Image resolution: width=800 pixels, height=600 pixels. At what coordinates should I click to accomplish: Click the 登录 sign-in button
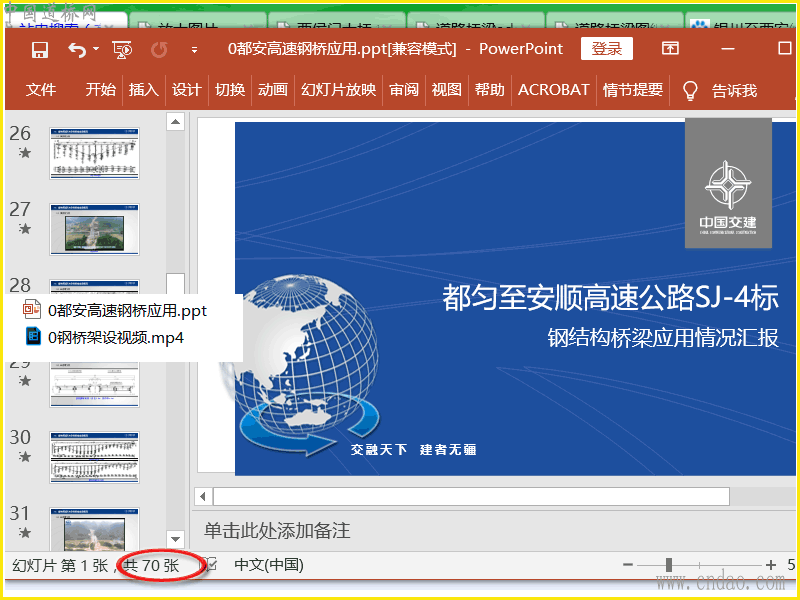click(607, 49)
